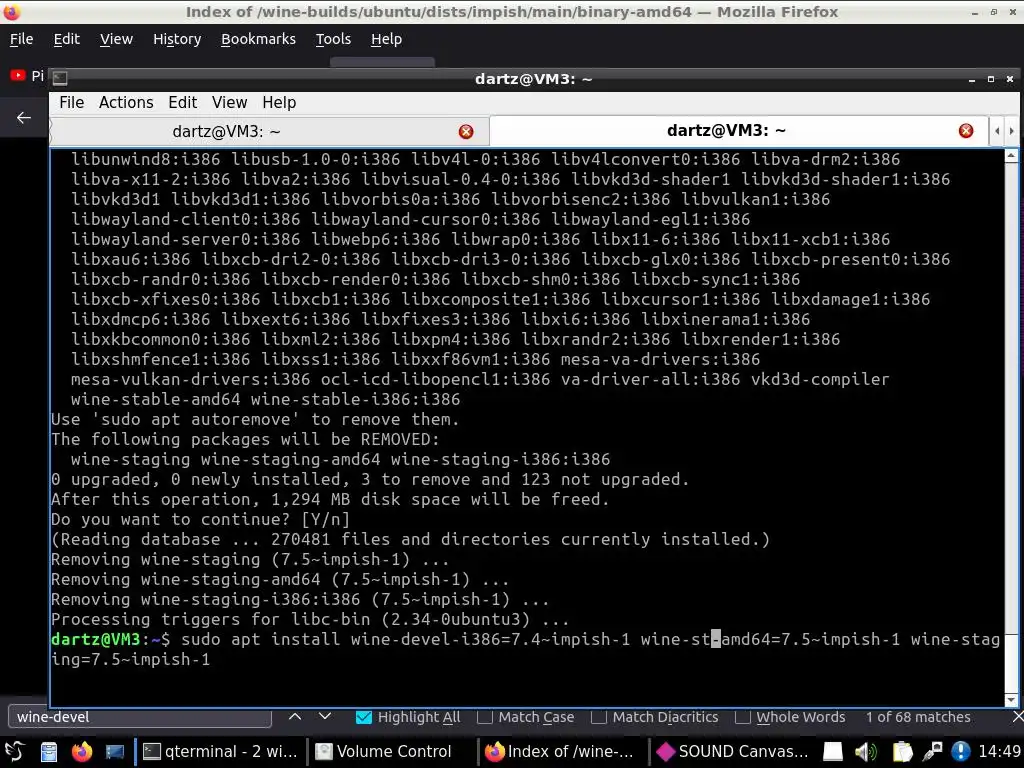
Task: Open Firefox History menu
Action: 177,39
